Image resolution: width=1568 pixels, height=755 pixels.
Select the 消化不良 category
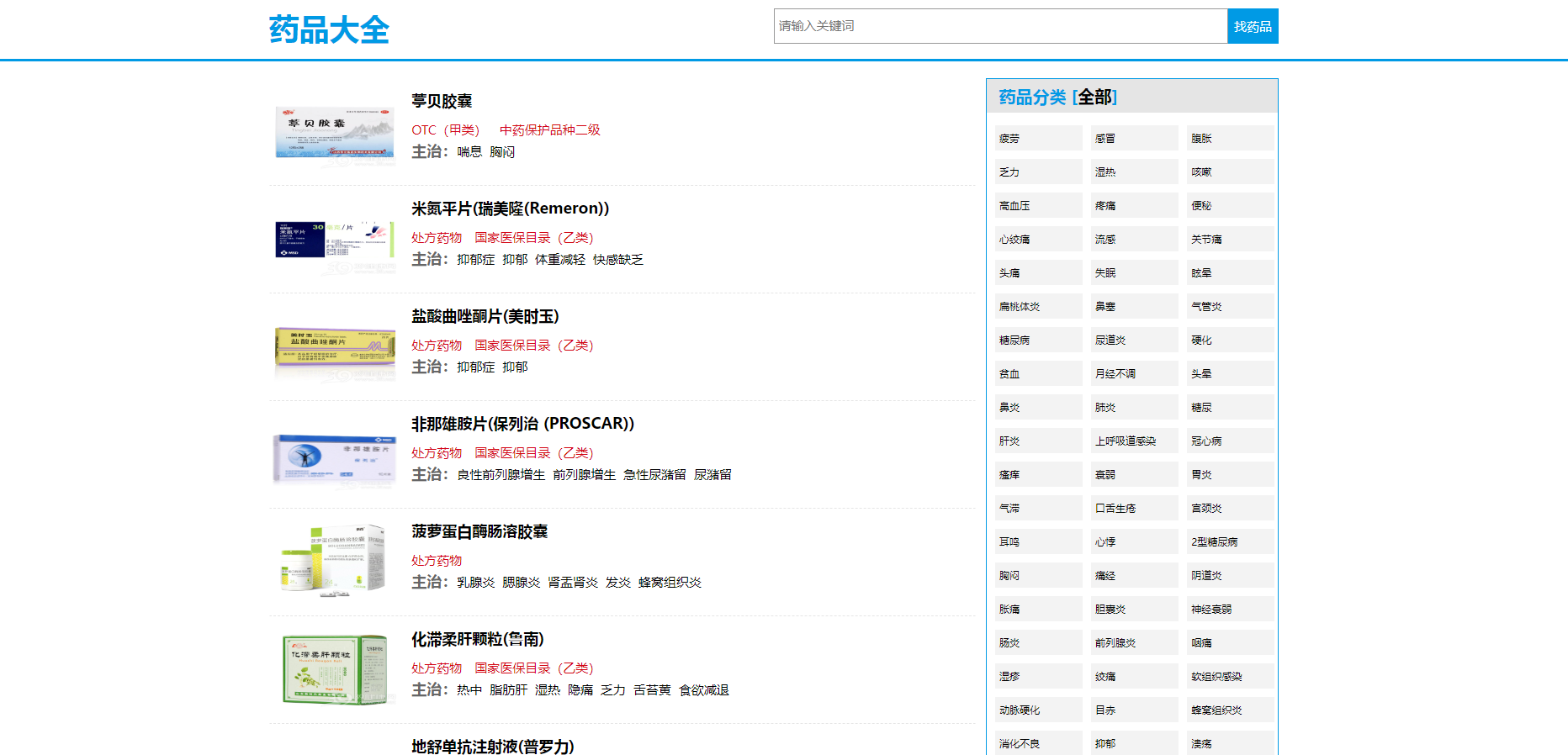[x=1038, y=743]
